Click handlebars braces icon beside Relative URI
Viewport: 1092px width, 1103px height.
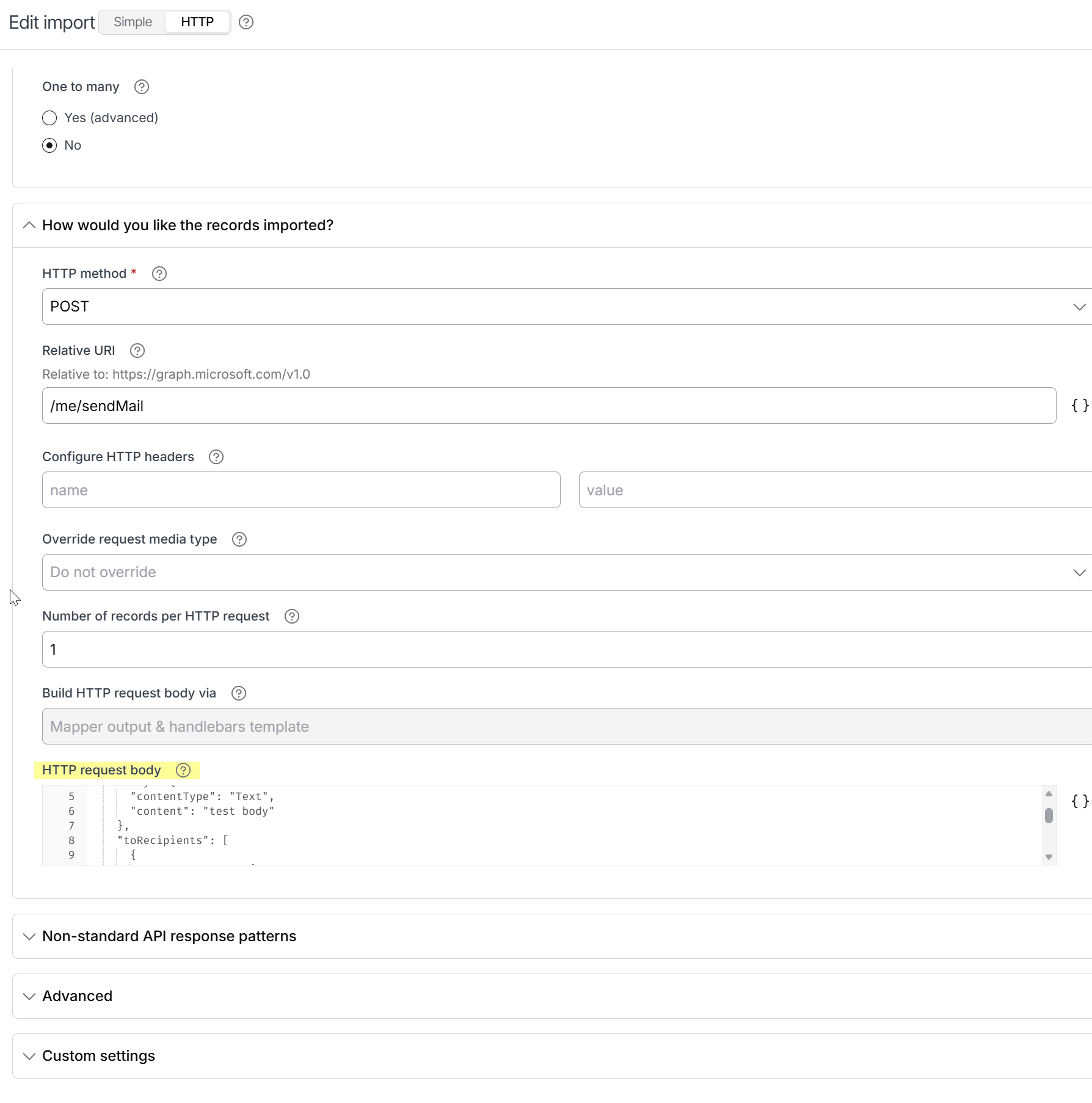[1080, 406]
